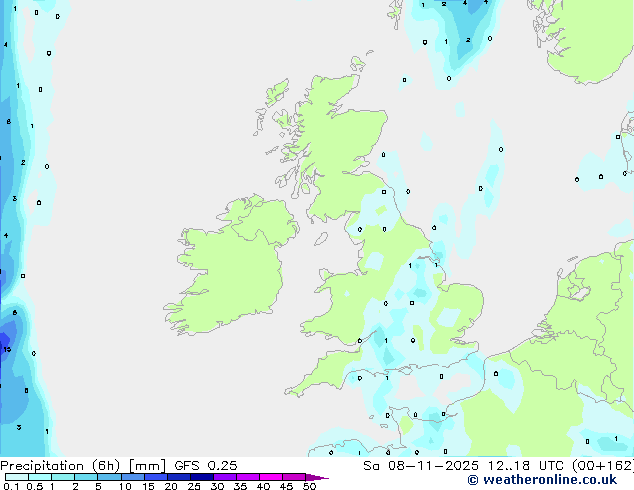
Task: Select the 2–5 mm legend color swatch
Action: [86, 477]
